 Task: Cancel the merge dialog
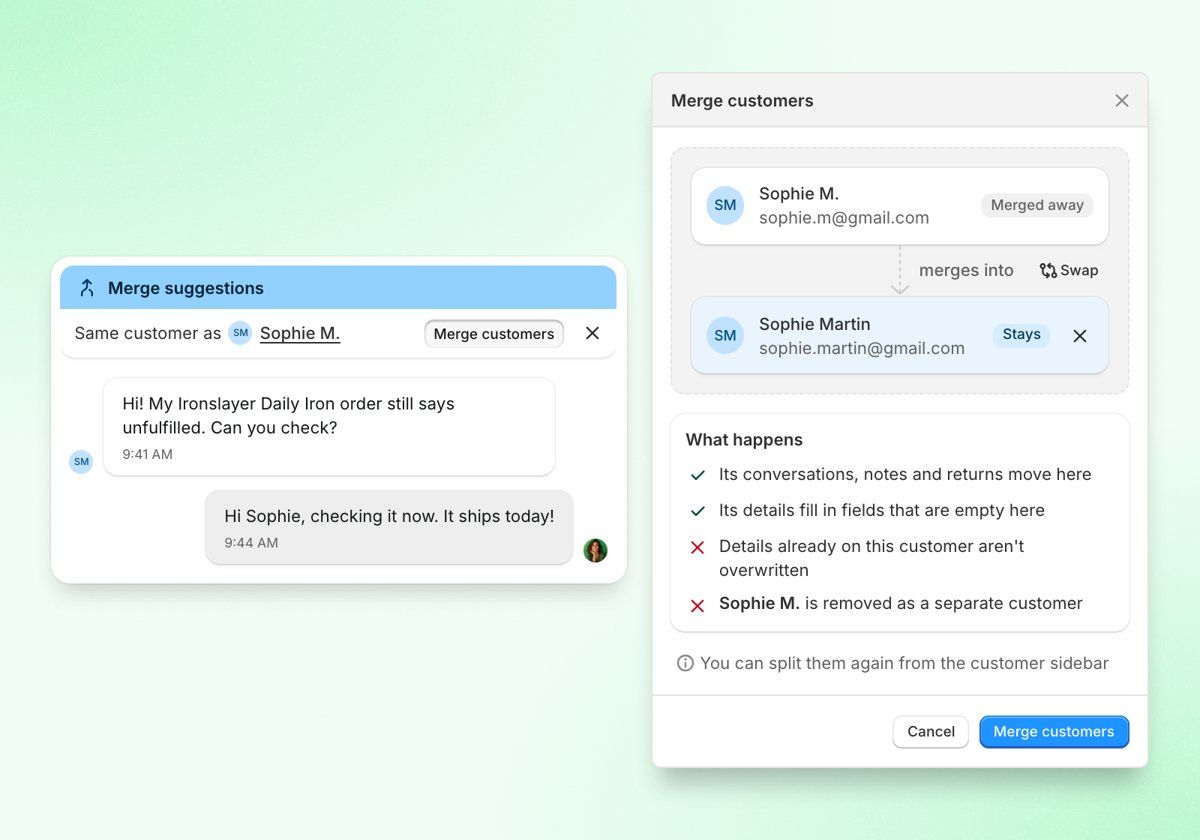930,732
